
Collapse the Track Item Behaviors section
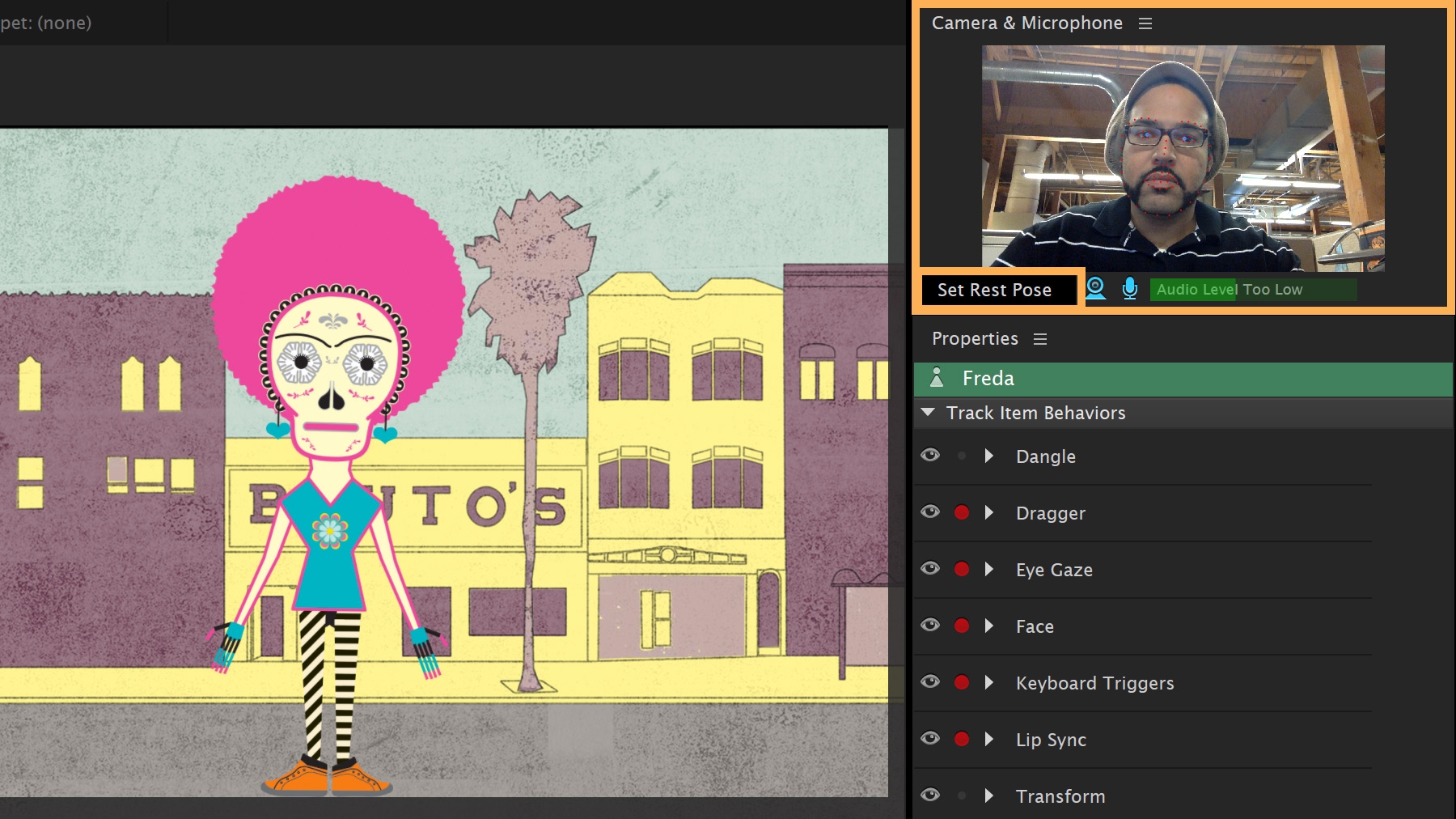[927, 413]
